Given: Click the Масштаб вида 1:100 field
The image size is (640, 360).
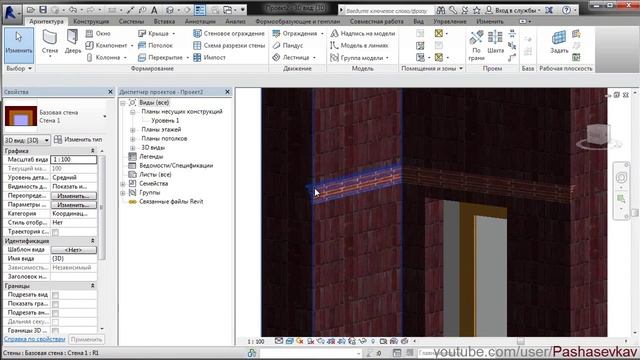Looking at the screenshot, I should tap(73, 159).
